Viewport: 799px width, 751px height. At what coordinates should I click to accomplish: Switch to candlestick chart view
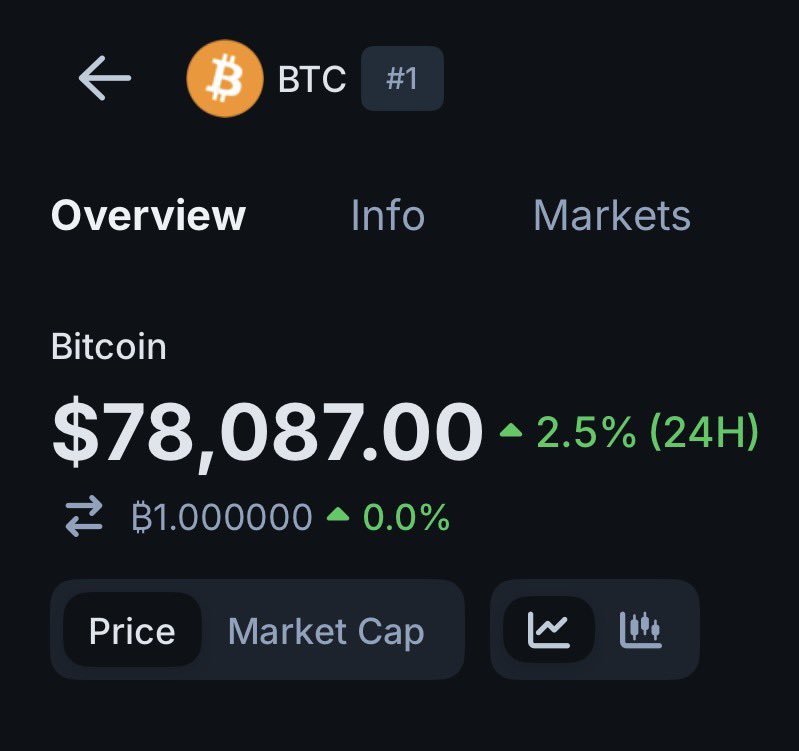click(641, 629)
